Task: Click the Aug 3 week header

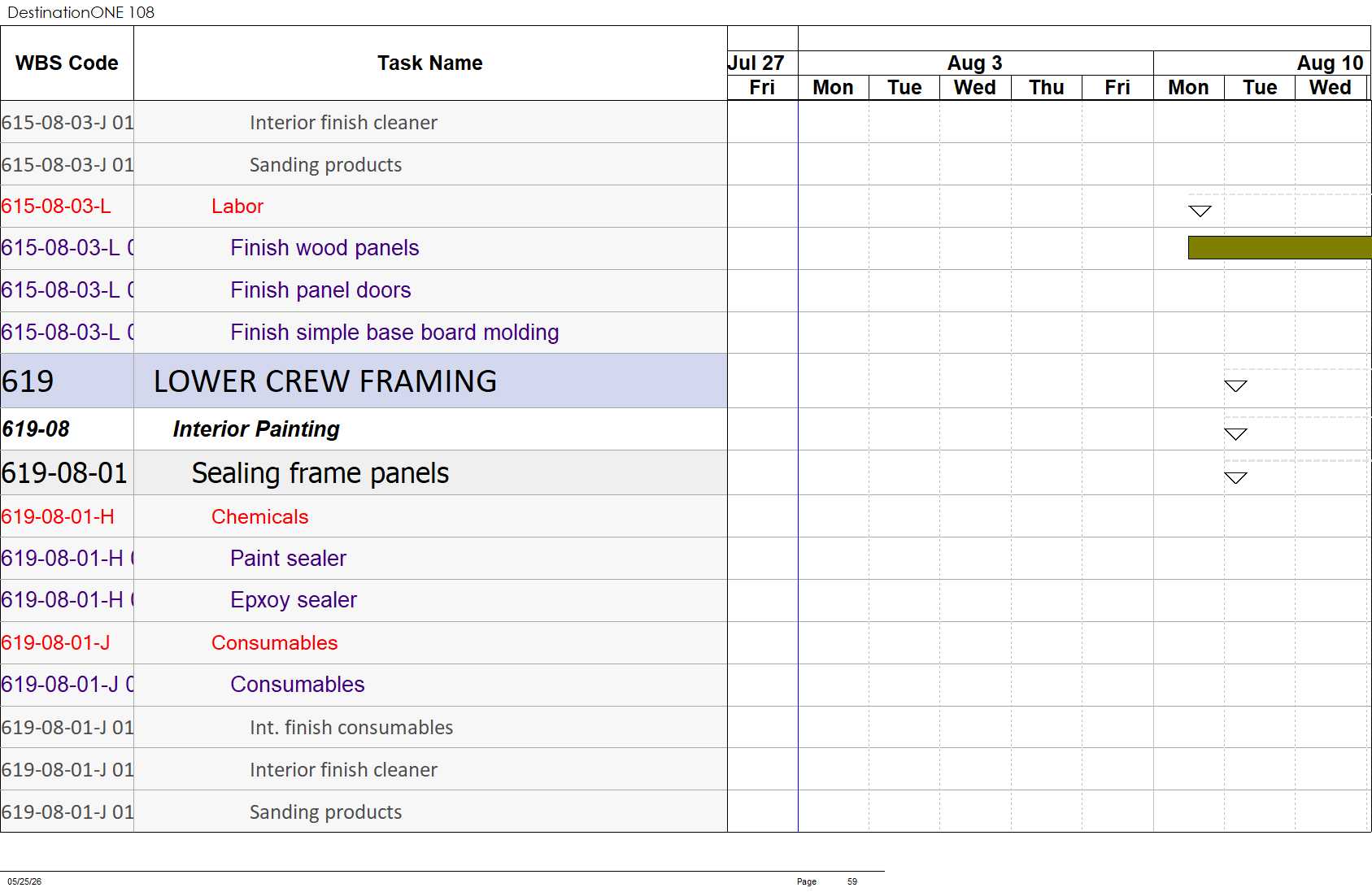Action: coord(975,63)
